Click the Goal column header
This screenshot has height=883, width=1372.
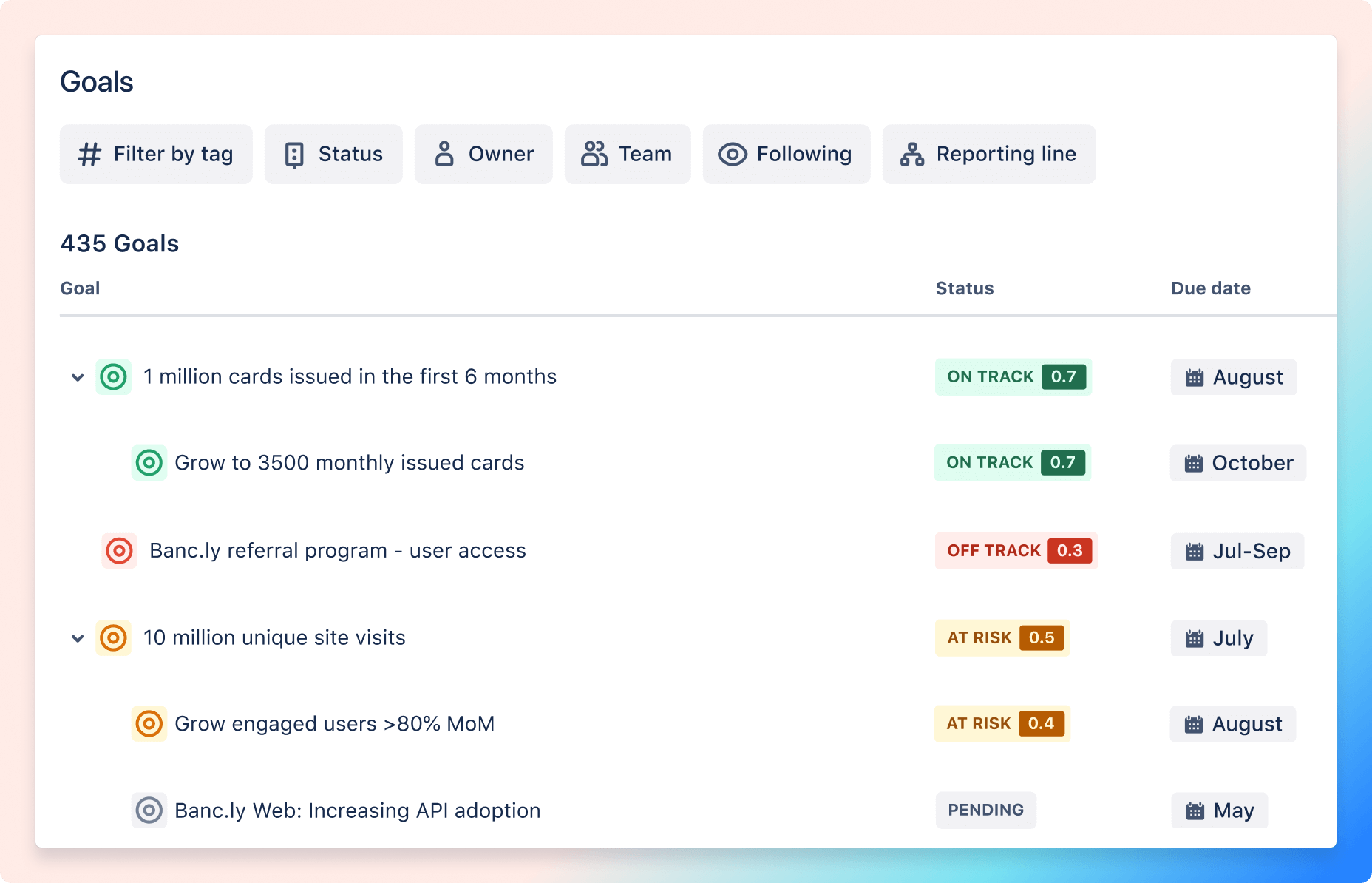coord(80,288)
